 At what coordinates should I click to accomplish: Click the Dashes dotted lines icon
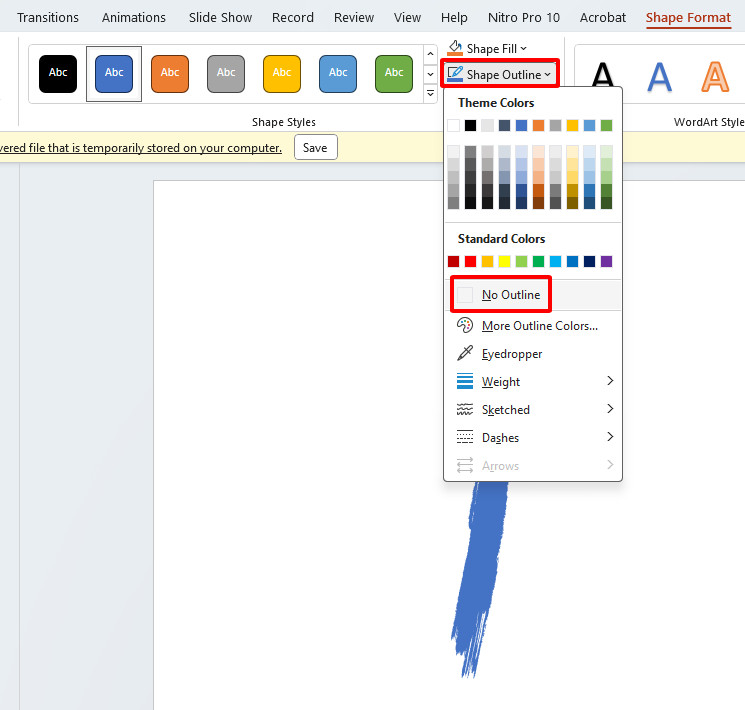point(465,437)
